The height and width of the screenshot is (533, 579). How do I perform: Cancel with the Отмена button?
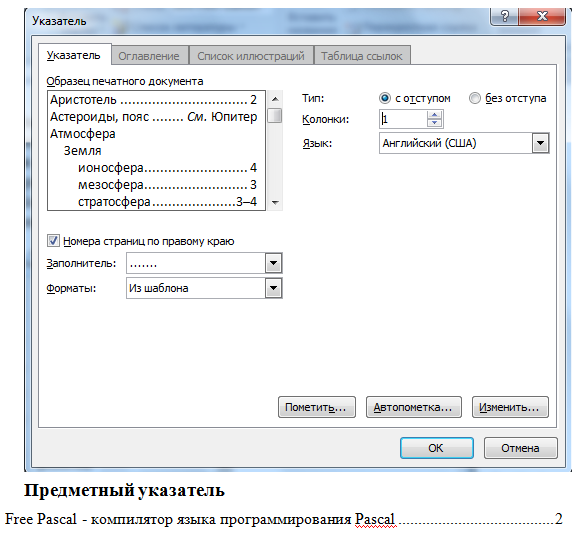520,448
